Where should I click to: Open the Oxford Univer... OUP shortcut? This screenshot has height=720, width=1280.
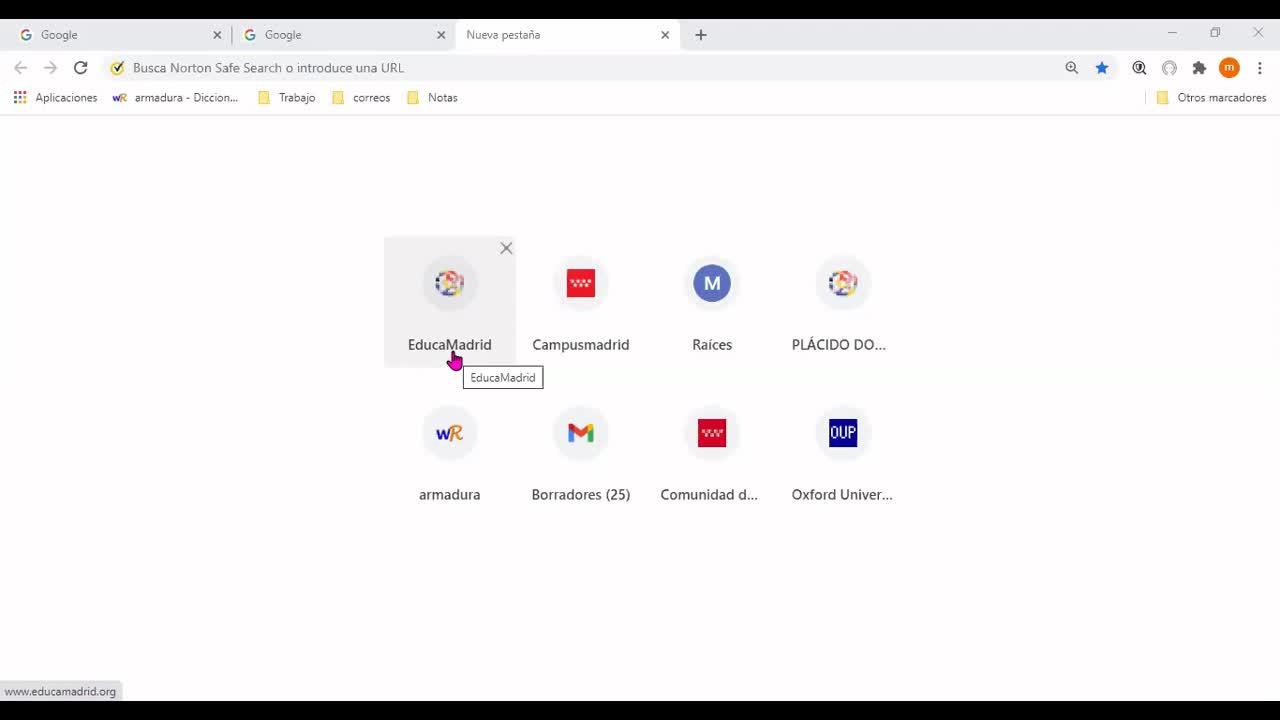click(843, 452)
